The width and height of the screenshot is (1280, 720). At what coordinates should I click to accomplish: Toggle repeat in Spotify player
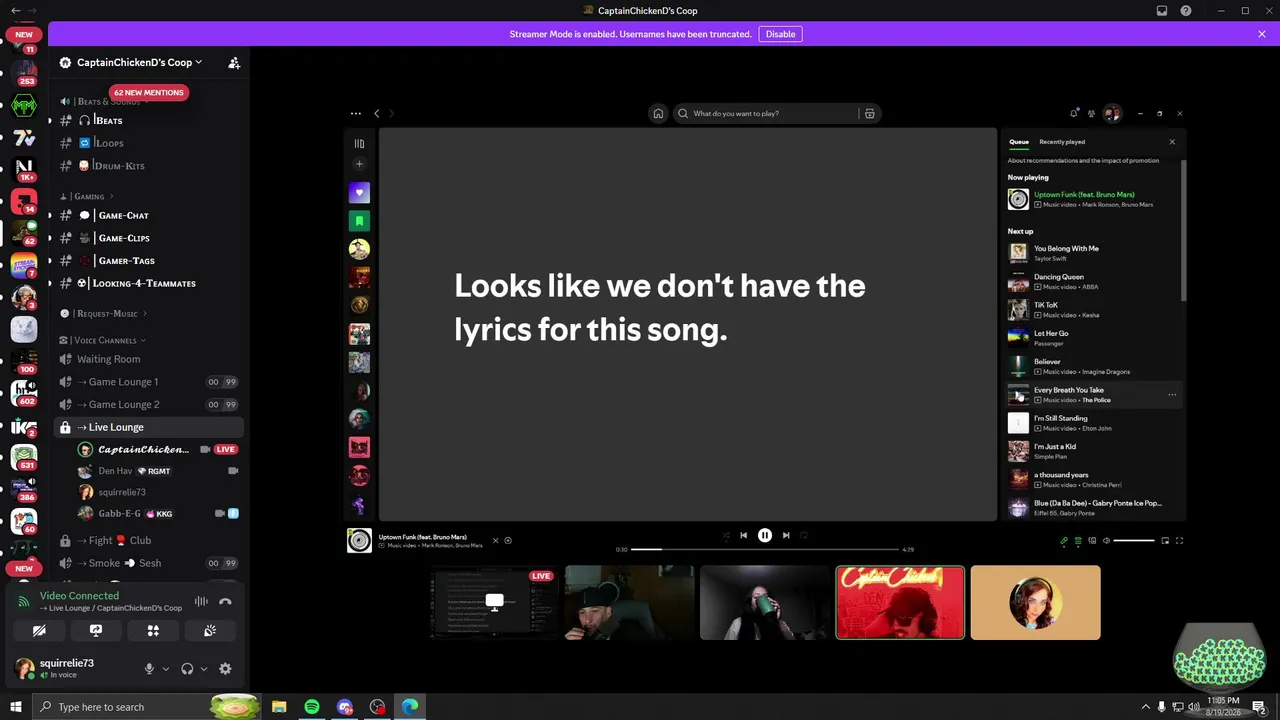point(804,535)
